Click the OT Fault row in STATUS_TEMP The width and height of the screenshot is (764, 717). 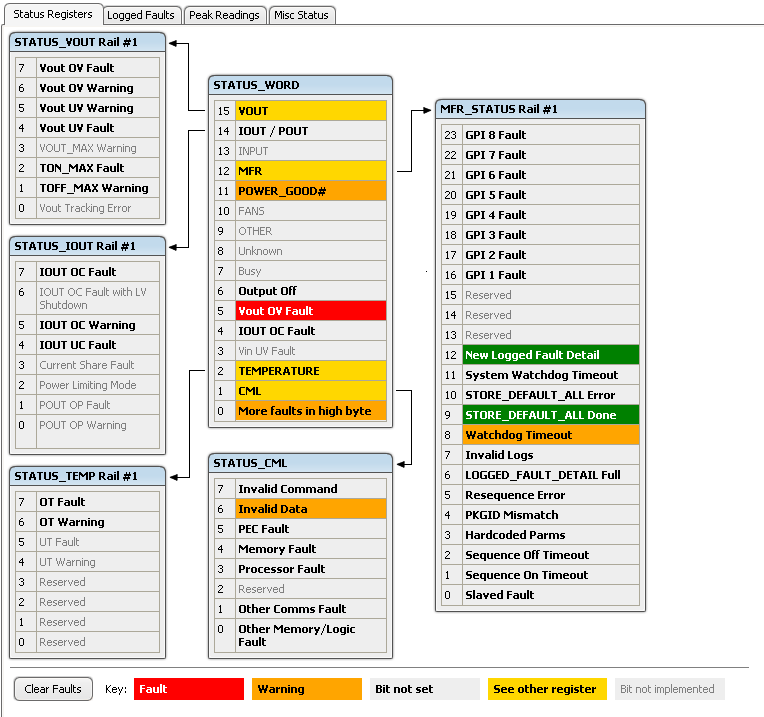(97, 502)
